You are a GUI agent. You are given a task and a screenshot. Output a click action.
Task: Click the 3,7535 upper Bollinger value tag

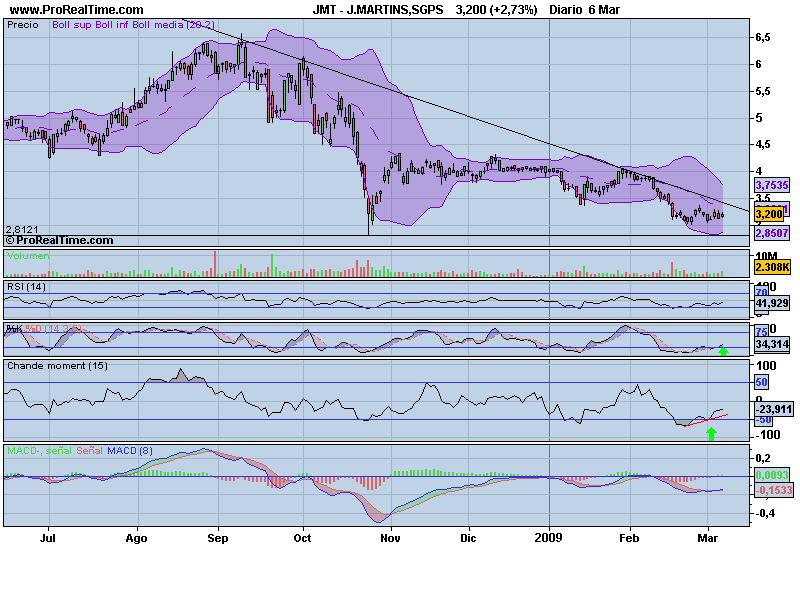tap(772, 185)
